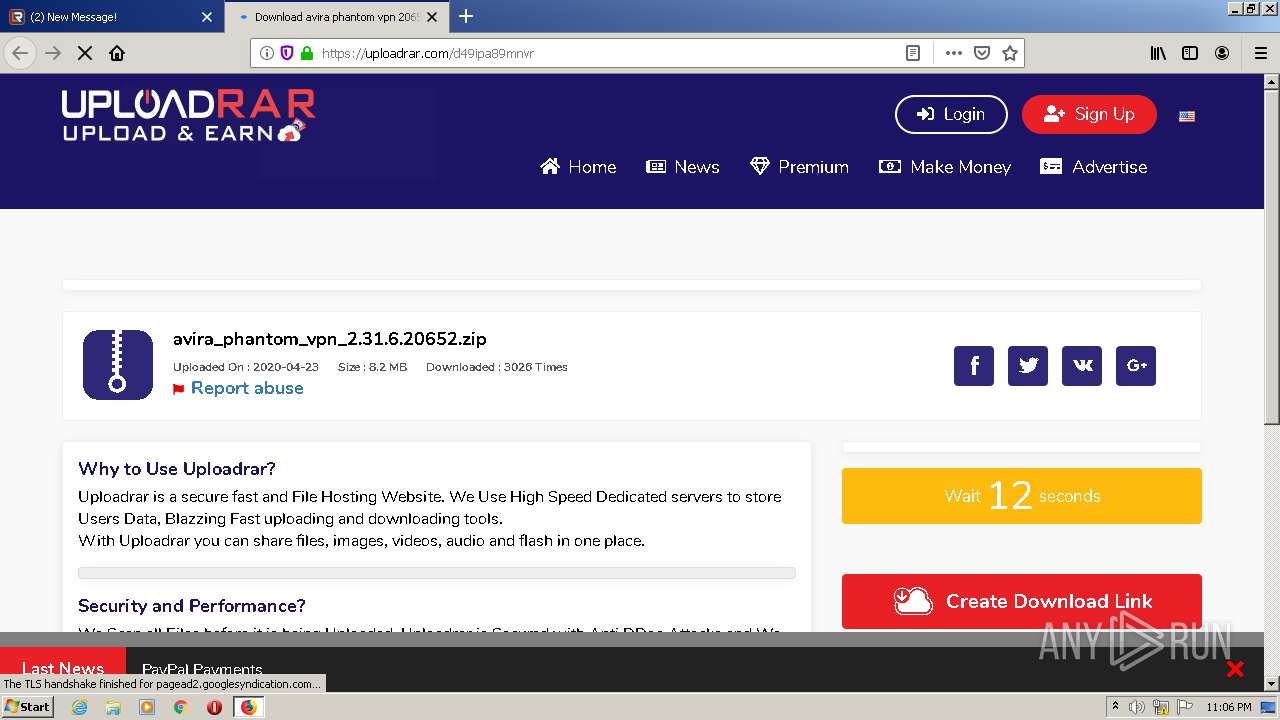
Task: Open Firefox taskbar button
Action: (x=248, y=707)
